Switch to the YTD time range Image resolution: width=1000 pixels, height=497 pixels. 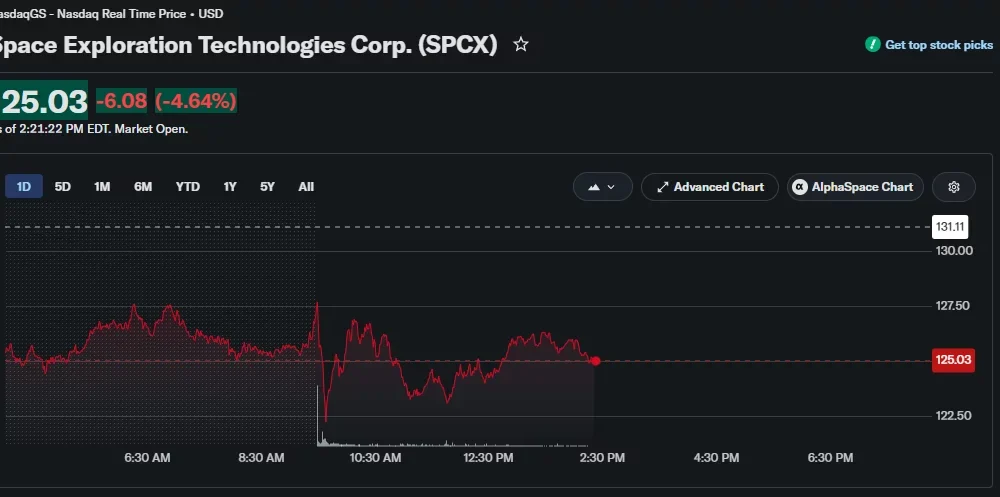point(188,187)
